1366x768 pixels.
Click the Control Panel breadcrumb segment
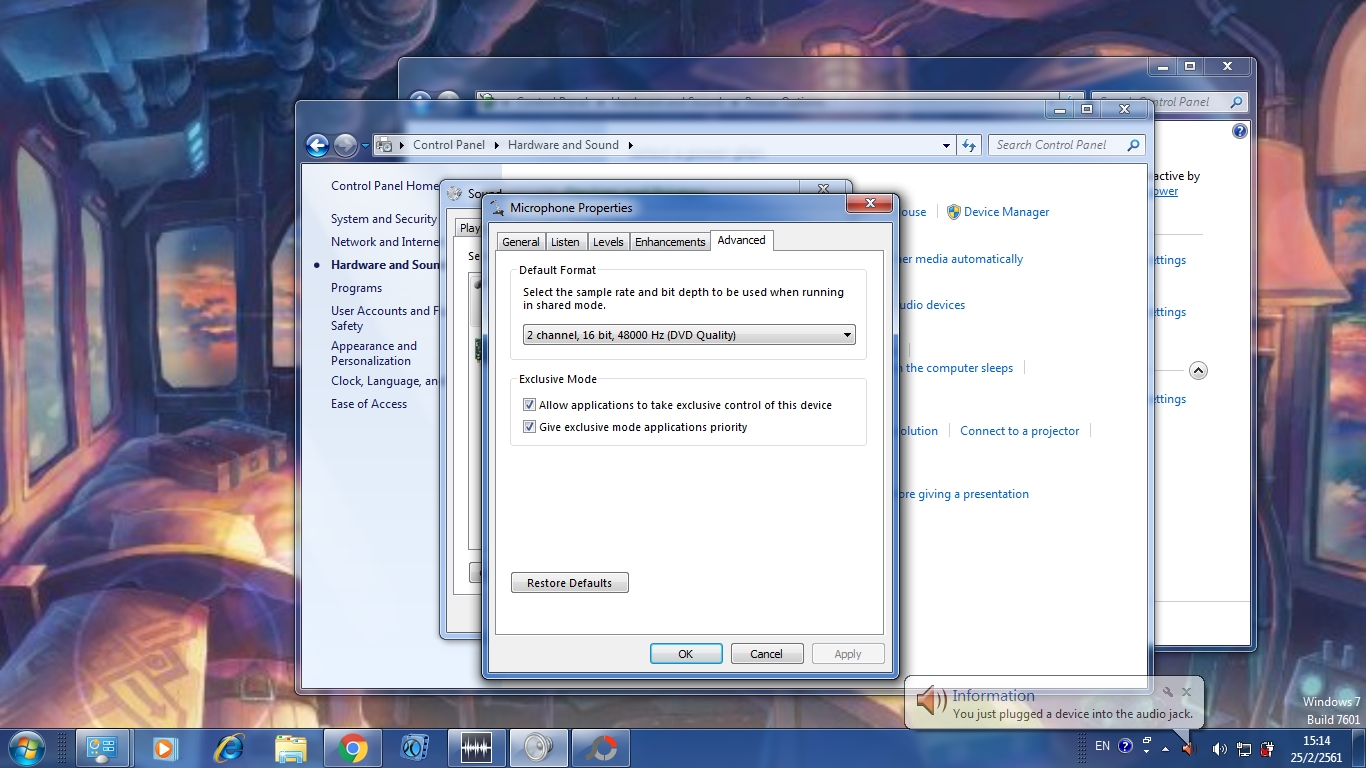point(449,145)
